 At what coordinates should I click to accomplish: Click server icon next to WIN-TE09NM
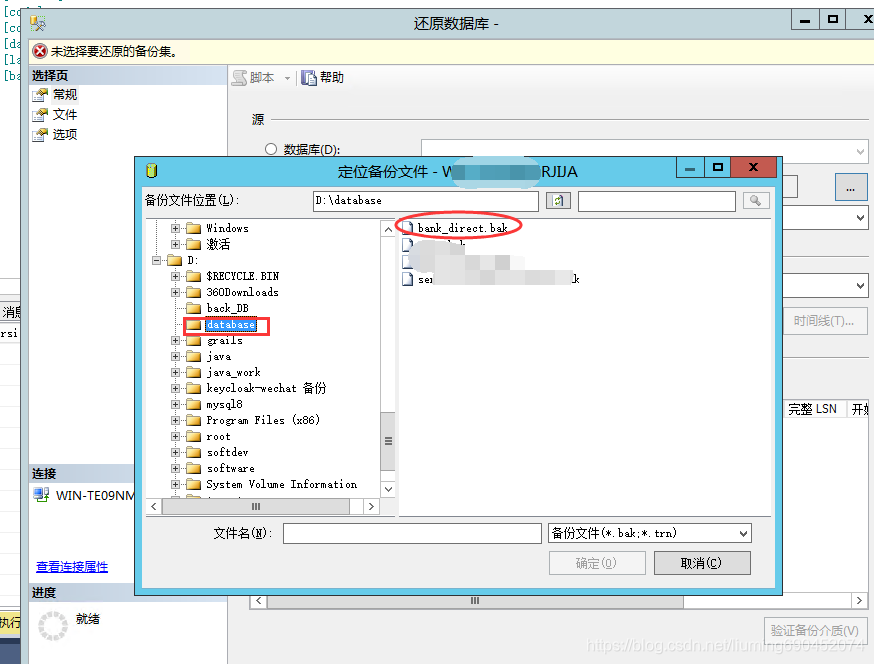click(x=37, y=492)
